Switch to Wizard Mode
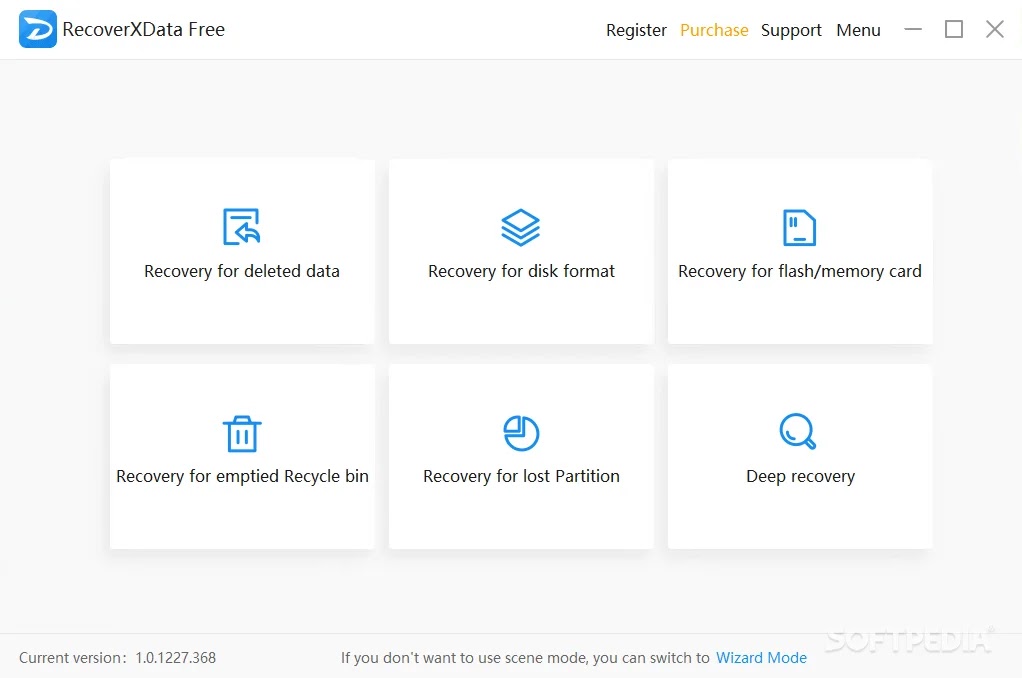Screen dimensions: 1022x678 click(x=761, y=658)
